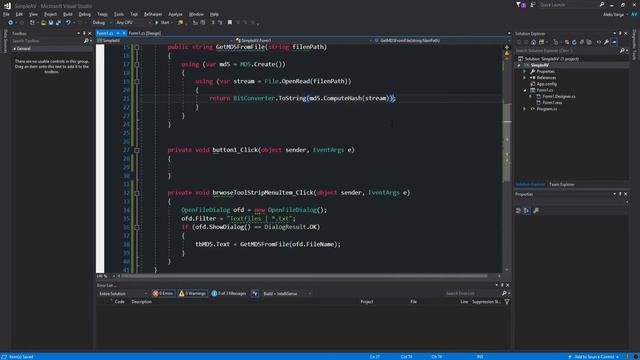Click the Project column header in Error List
The height and width of the screenshot is (360, 640).
(367, 302)
